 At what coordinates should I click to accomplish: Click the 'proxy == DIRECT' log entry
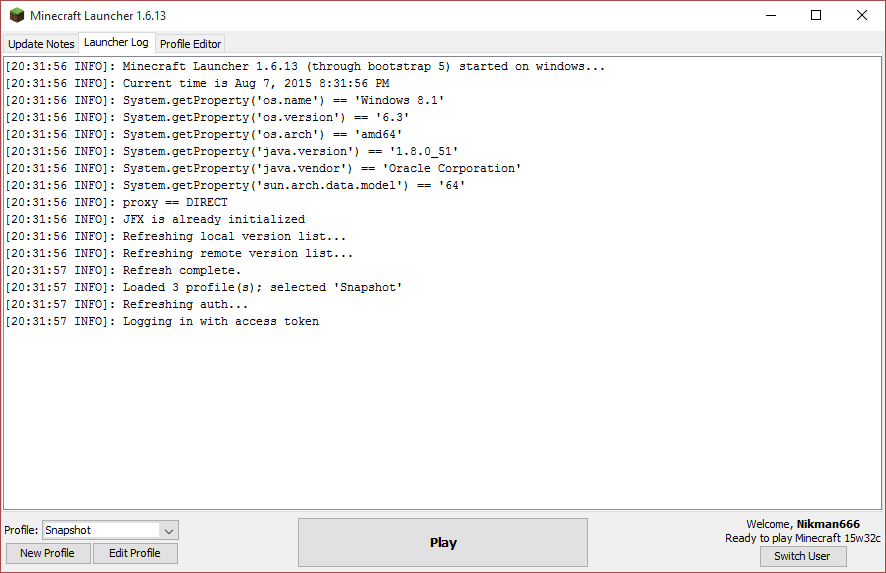point(175,202)
